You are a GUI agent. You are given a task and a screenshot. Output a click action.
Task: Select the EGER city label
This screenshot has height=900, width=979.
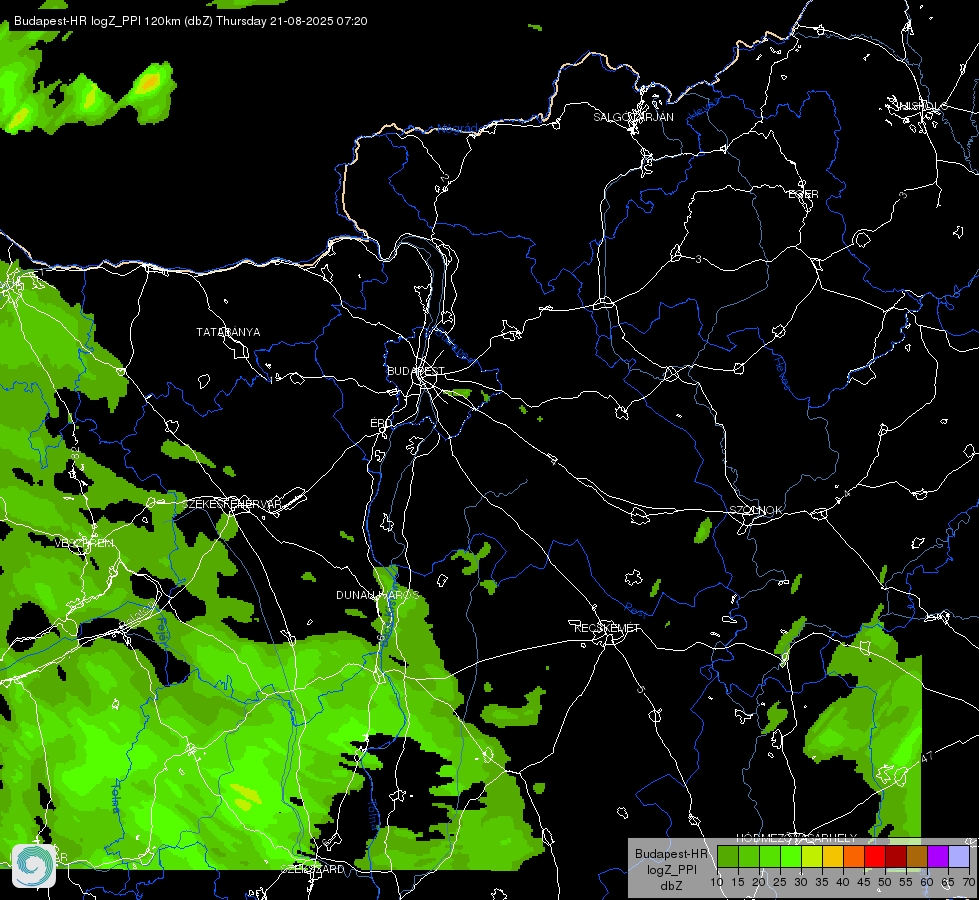coord(803,194)
